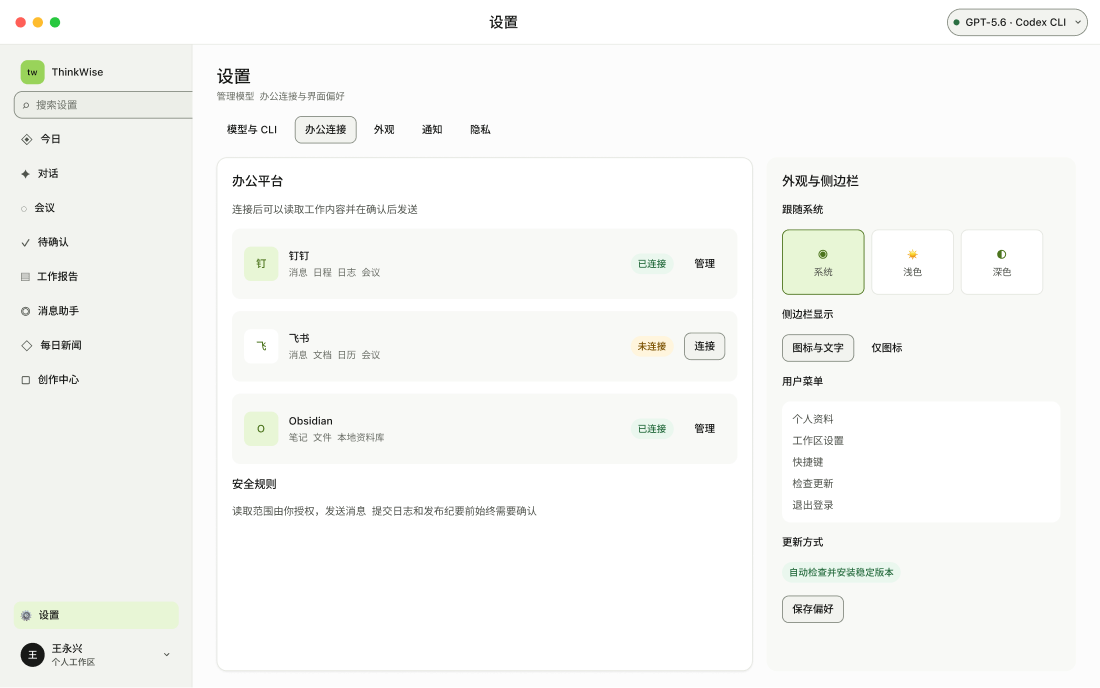Open 每日新闻 in the sidebar
This screenshot has width=1100, height=688.
tap(96, 346)
